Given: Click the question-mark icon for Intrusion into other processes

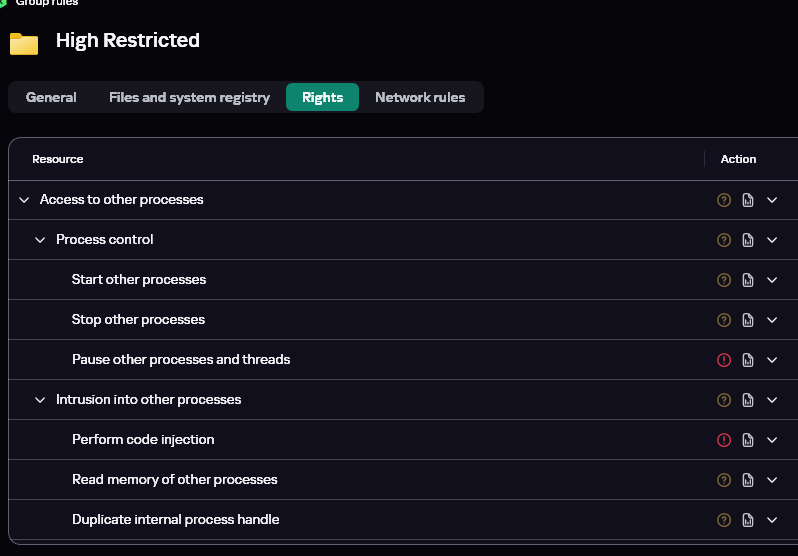Looking at the screenshot, I should pos(724,400).
